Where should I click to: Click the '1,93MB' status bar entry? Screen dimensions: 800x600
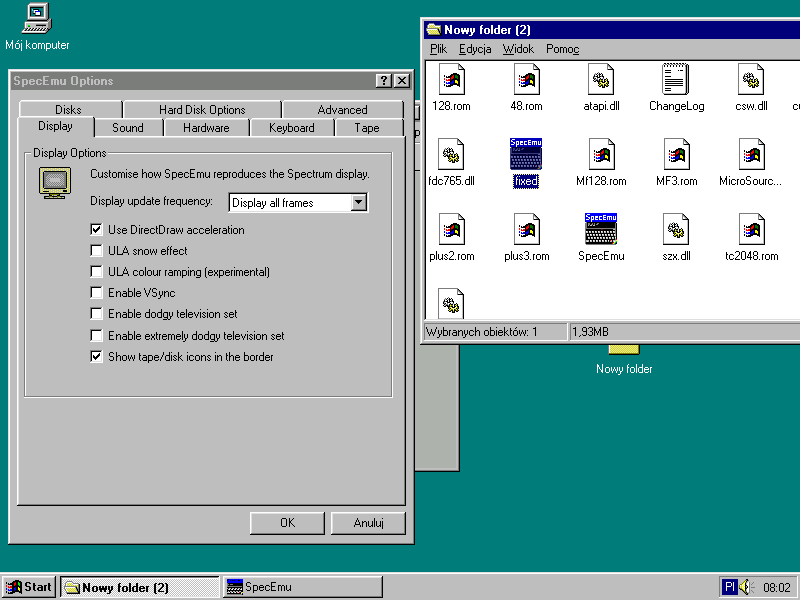point(590,332)
